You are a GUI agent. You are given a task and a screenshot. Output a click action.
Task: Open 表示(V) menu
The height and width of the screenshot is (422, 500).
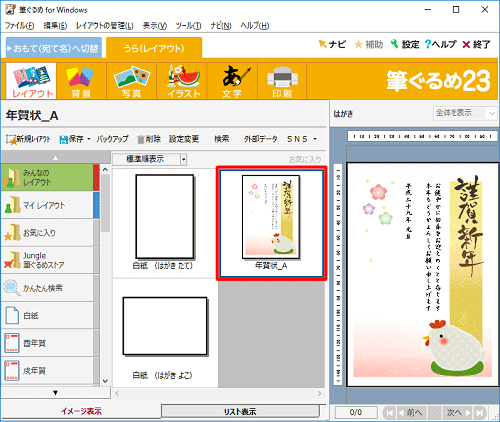pyautogui.click(x=155, y=26)
